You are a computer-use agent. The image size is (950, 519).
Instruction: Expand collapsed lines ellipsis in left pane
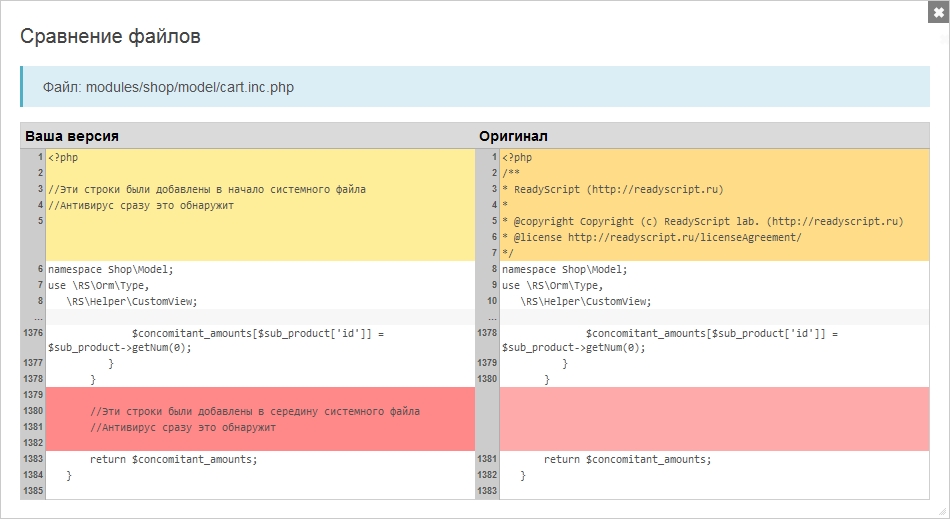[33, 317]
